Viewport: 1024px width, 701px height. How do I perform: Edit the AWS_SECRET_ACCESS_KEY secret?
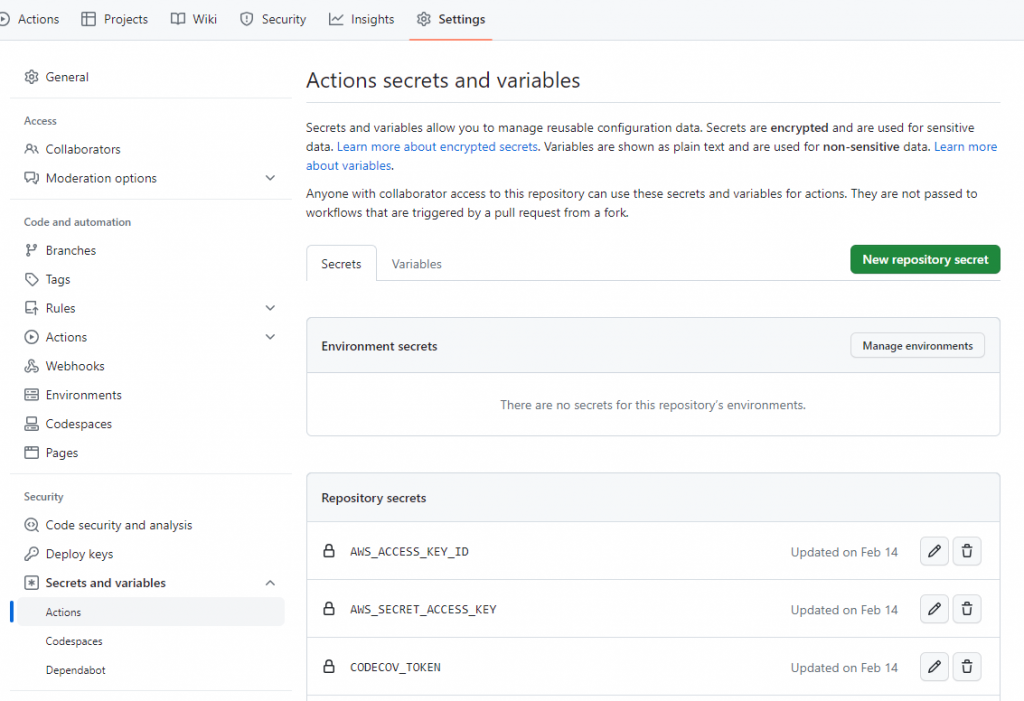tap(934, 609)
